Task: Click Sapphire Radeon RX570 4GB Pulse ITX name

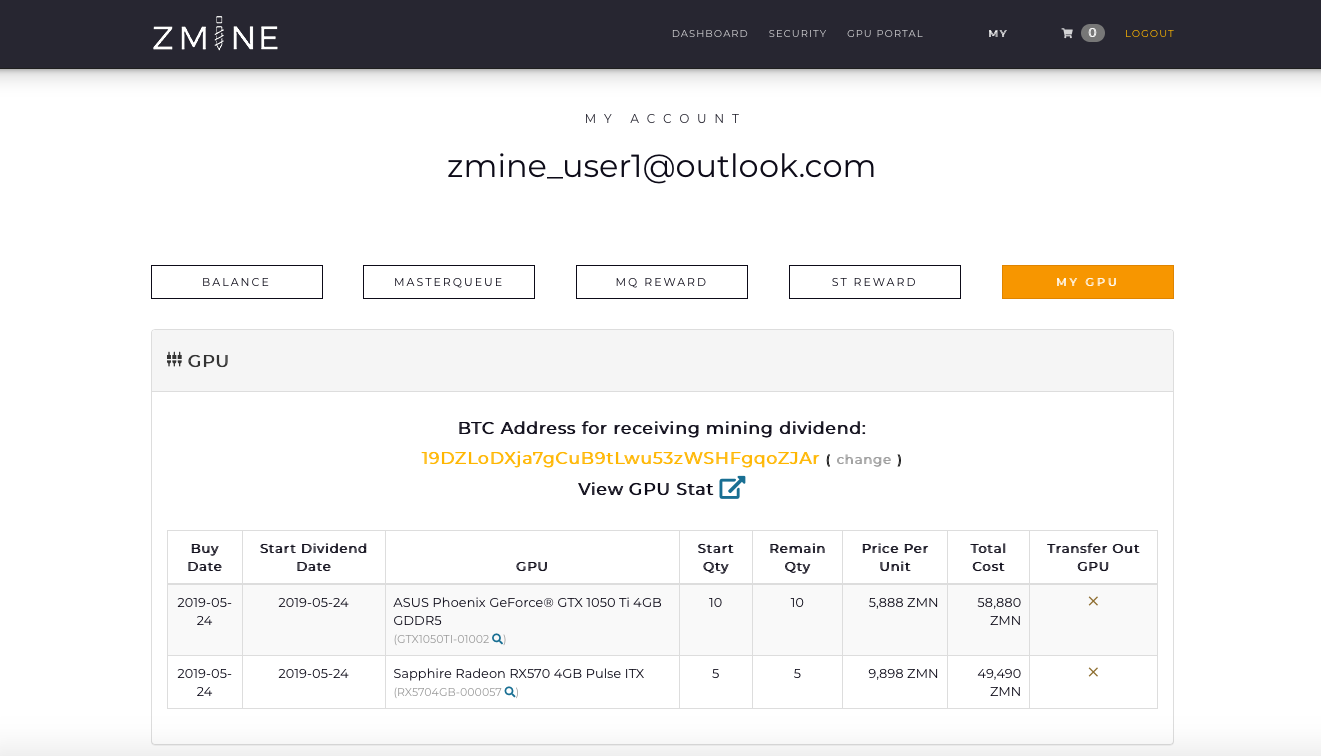Action: (518, 673)
